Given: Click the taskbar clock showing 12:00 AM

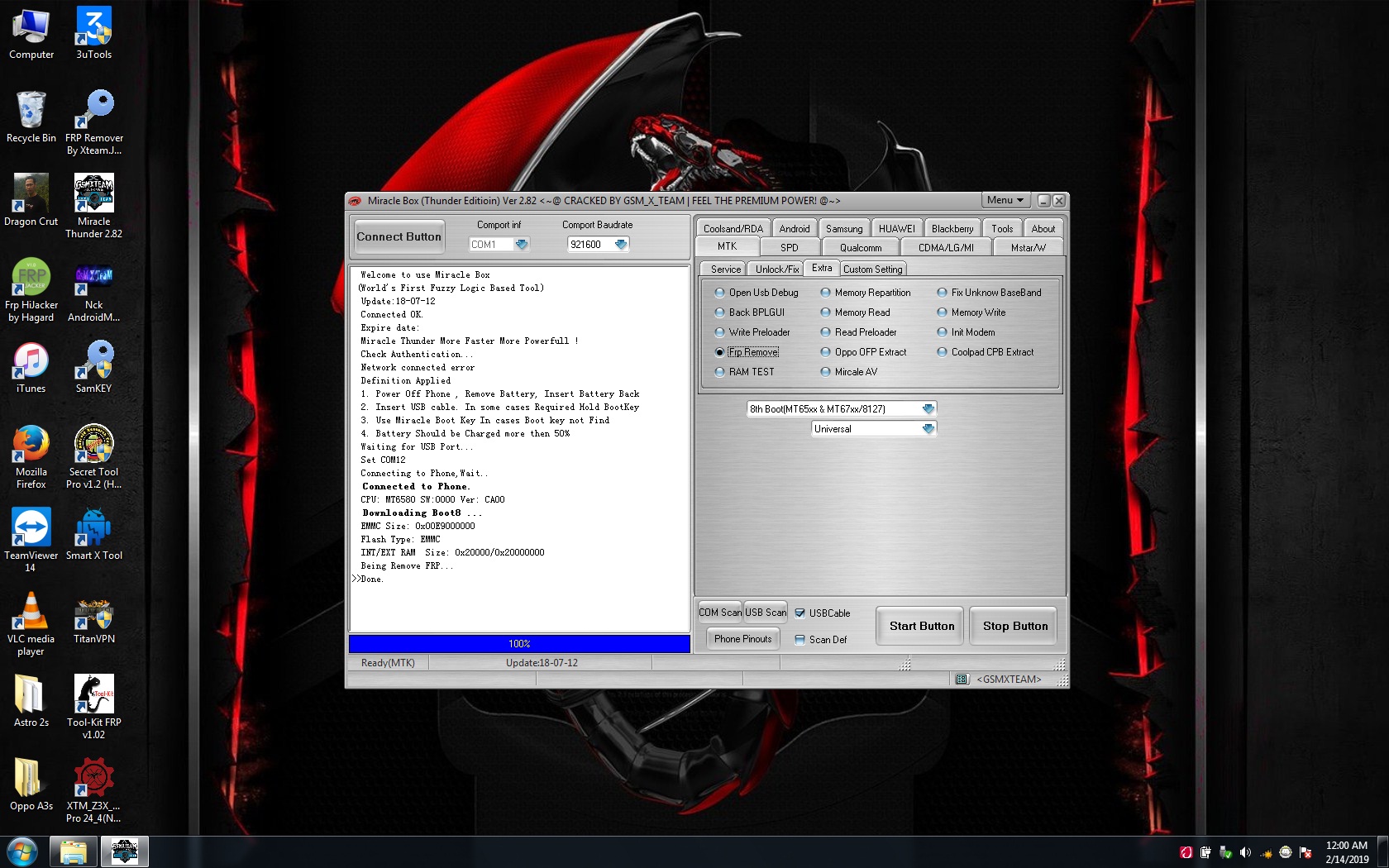Looking at the screenshot, I should click(x=1347, y=852).
